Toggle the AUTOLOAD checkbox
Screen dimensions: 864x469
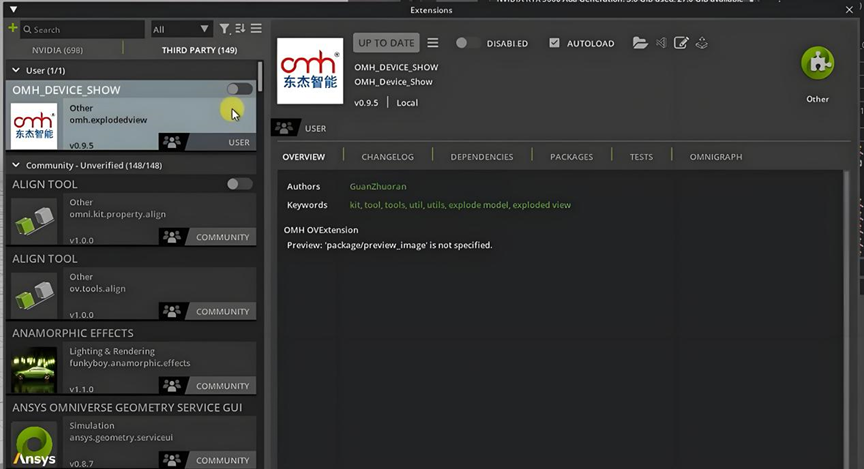[554, 43]
